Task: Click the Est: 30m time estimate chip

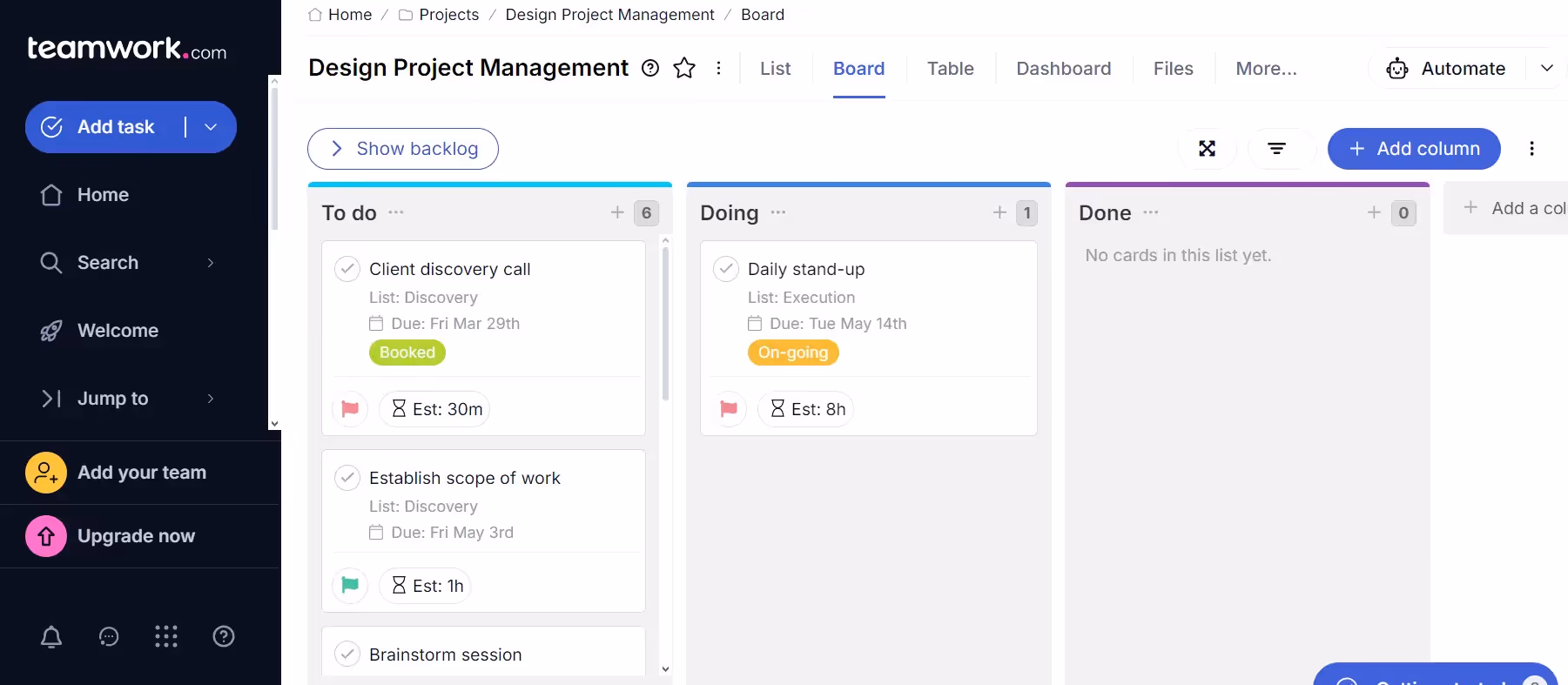Action: coord(435,409)
